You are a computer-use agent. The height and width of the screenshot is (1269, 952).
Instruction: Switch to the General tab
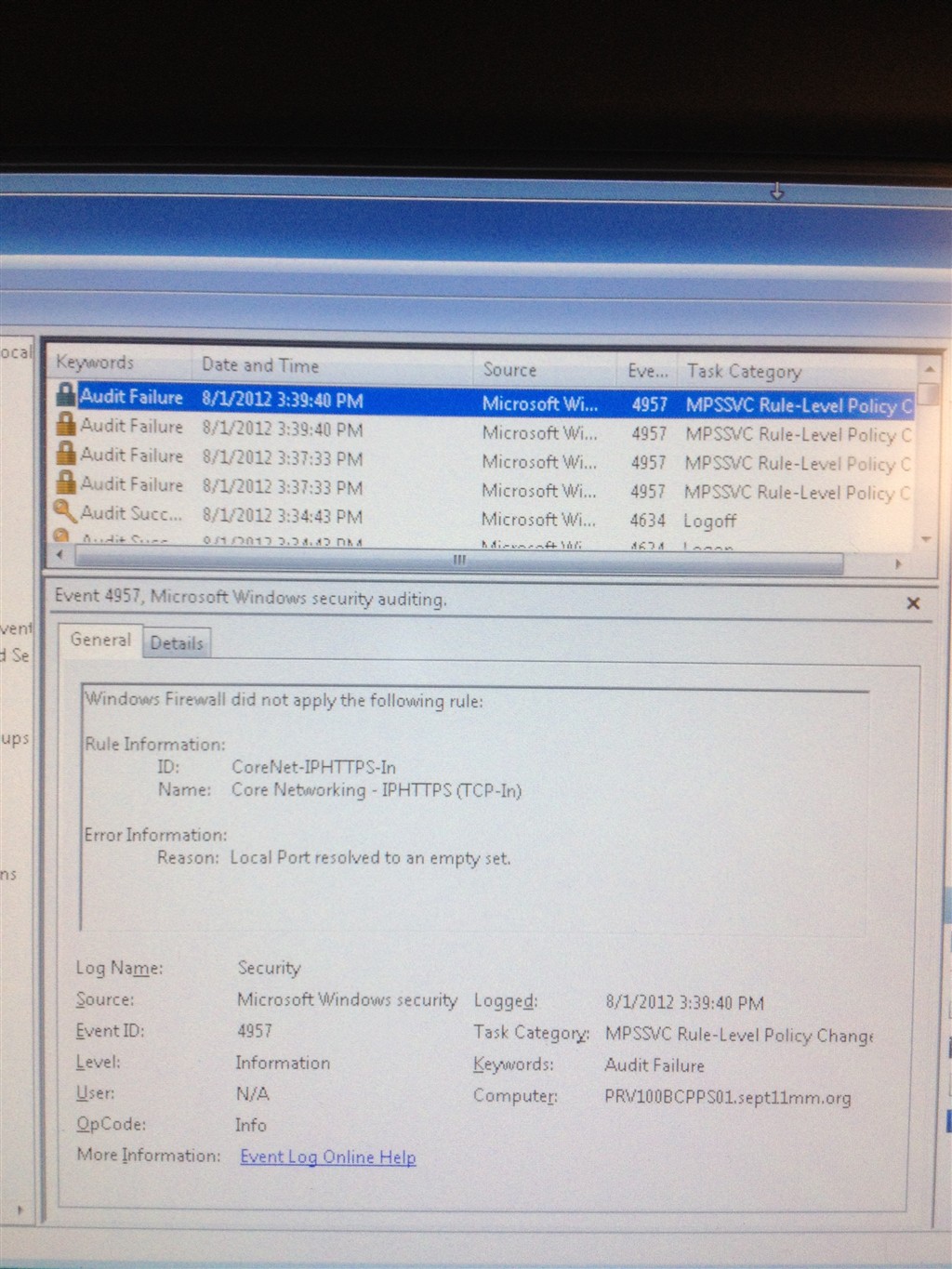pyautogui.click(x=100, y=640)
